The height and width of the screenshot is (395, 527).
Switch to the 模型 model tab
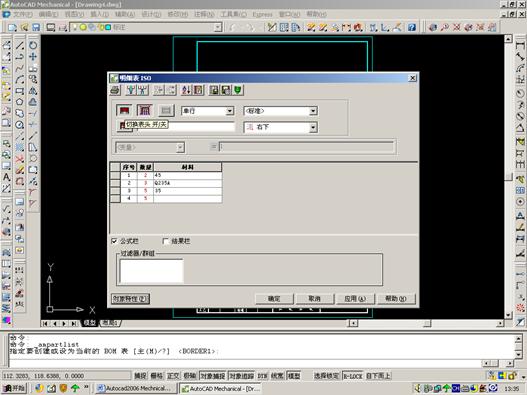(90, 323)
